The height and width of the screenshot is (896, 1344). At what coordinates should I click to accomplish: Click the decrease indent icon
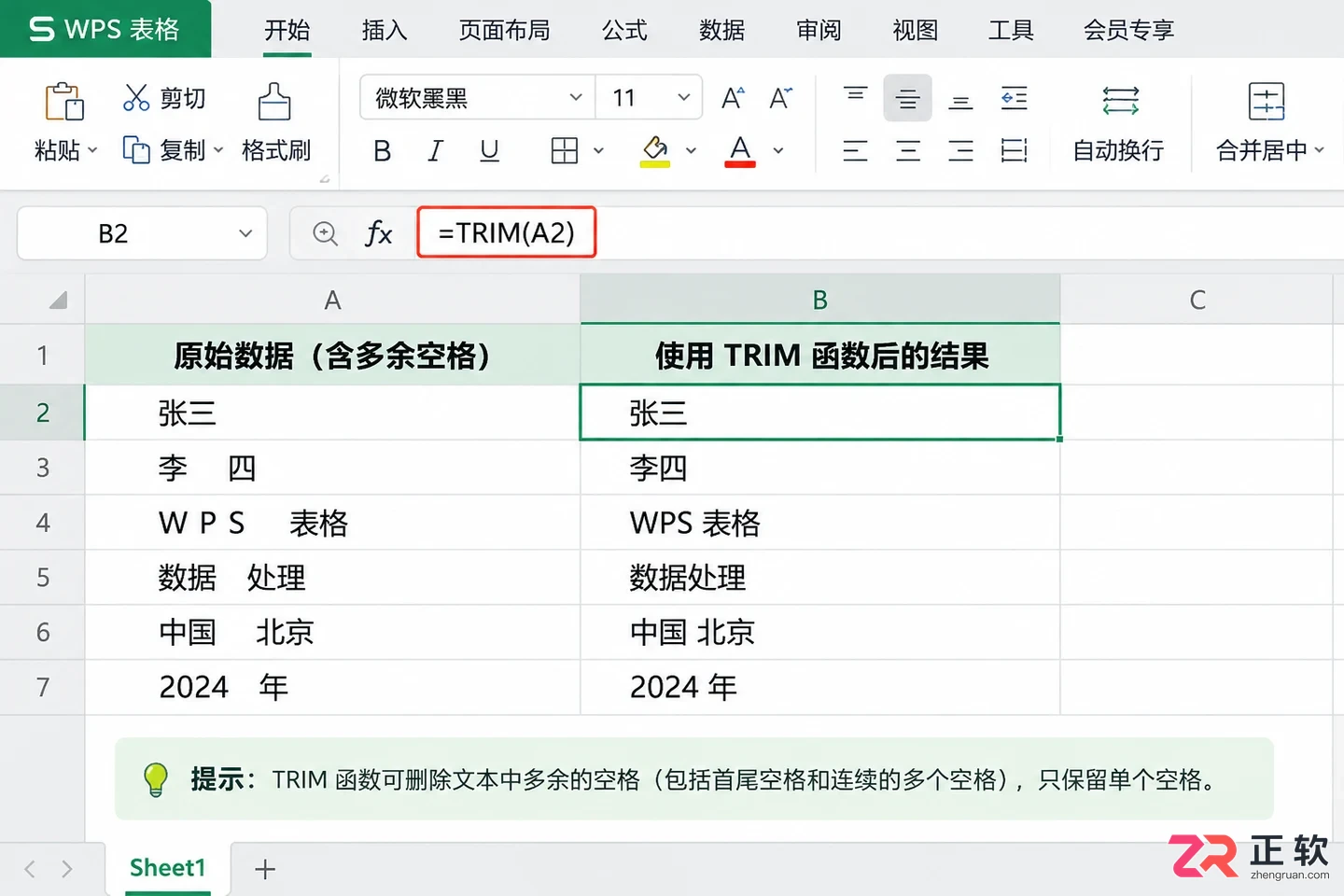(x=1014, y=97)
